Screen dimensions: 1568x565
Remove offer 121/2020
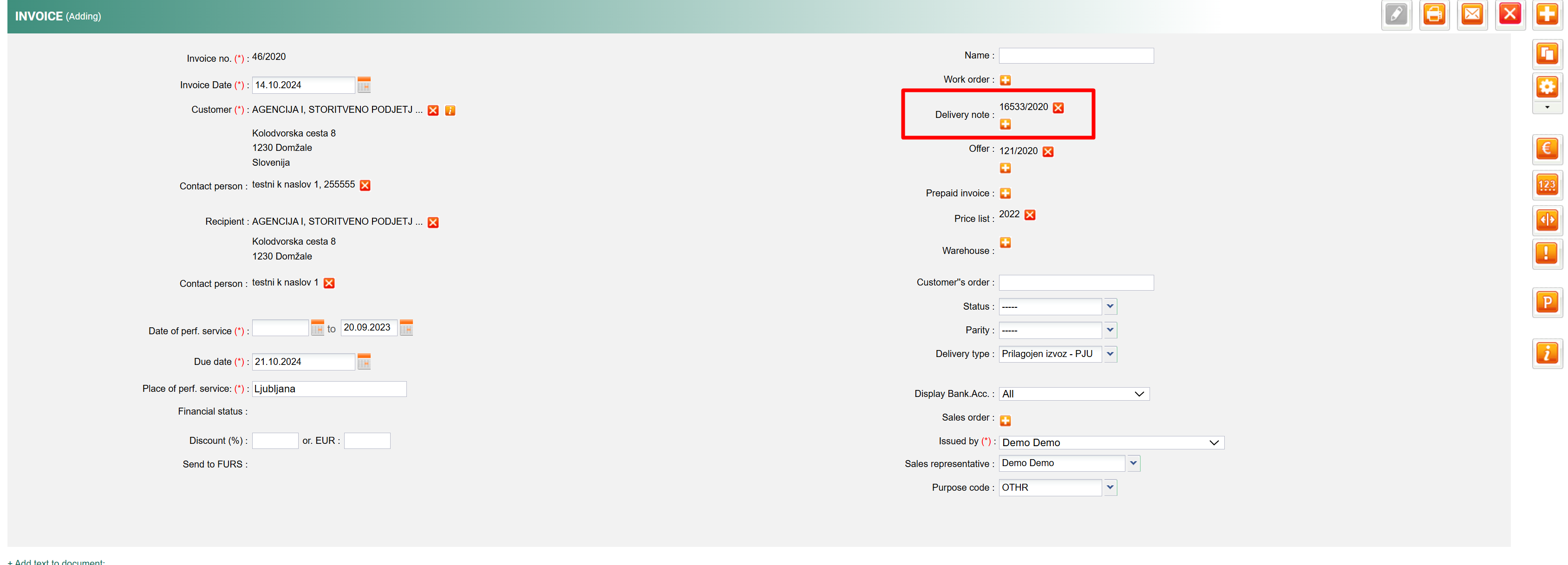1047,151
